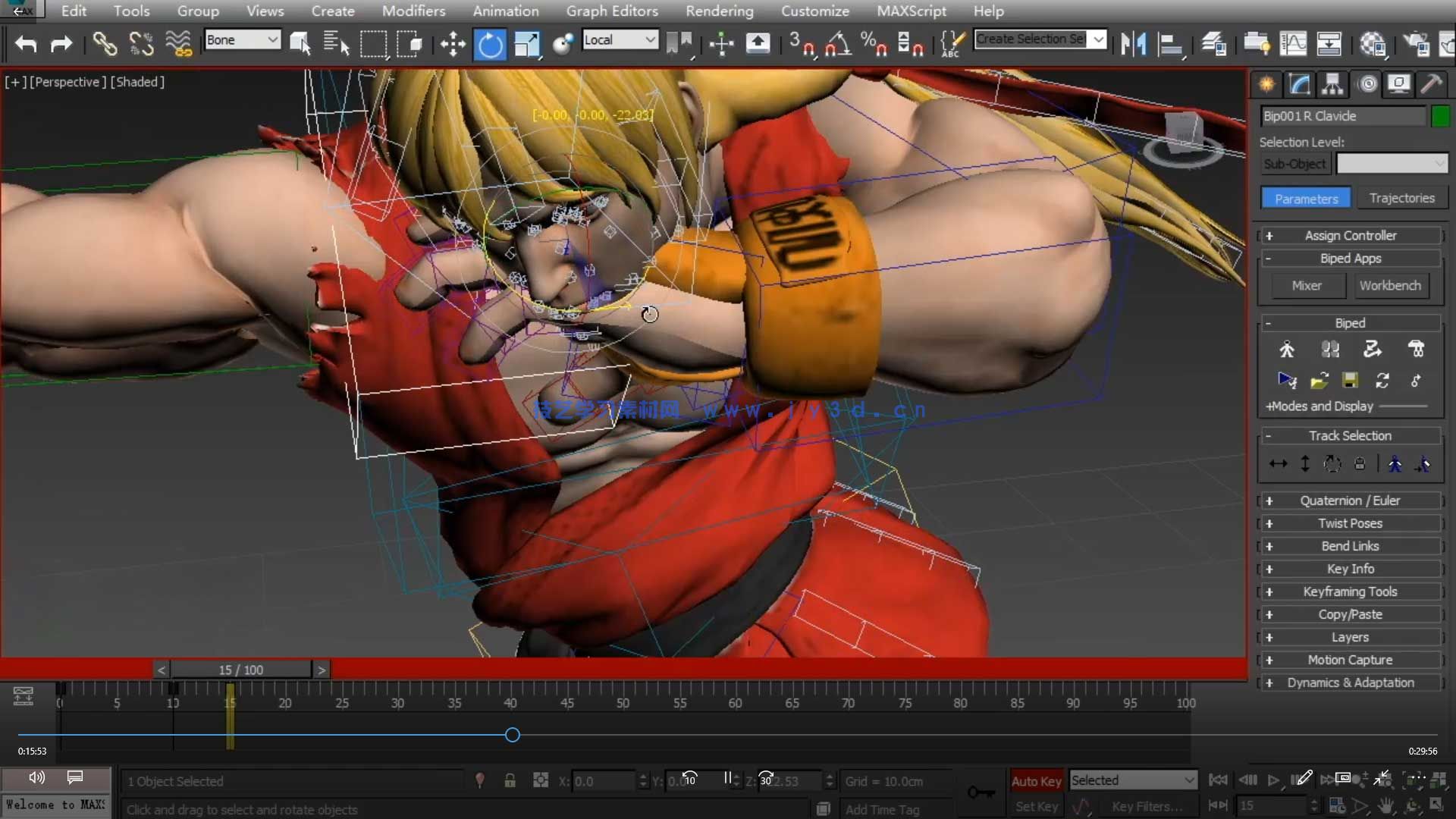1456x819 pixels.
Task: Open the Graph Editors menu
Action: (x=611, y=11)
